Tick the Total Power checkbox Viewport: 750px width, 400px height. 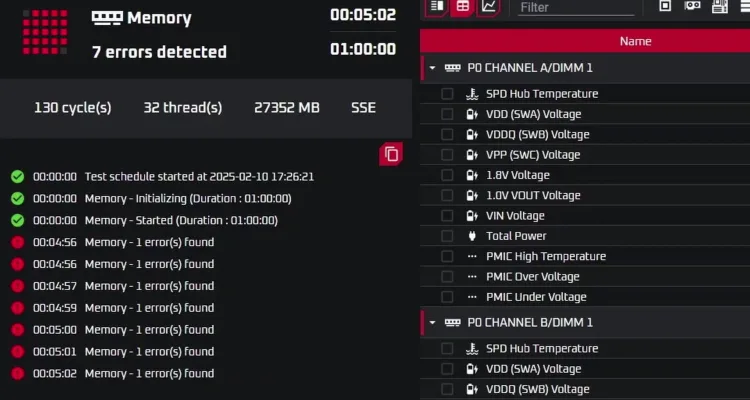447,236
